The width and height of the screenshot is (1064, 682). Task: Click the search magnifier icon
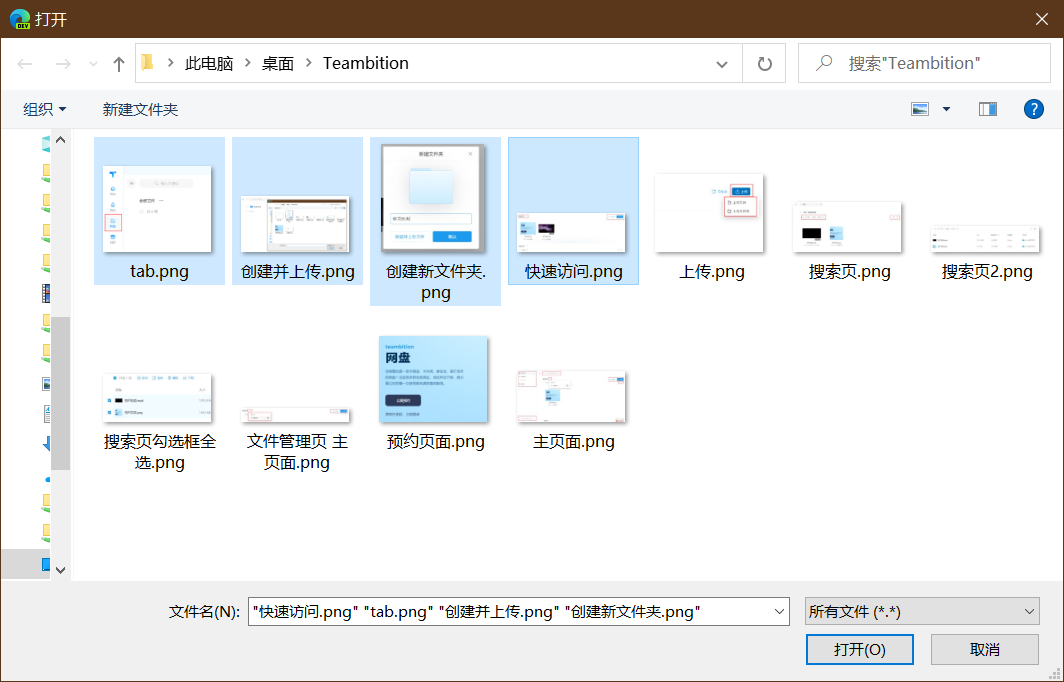825,63
